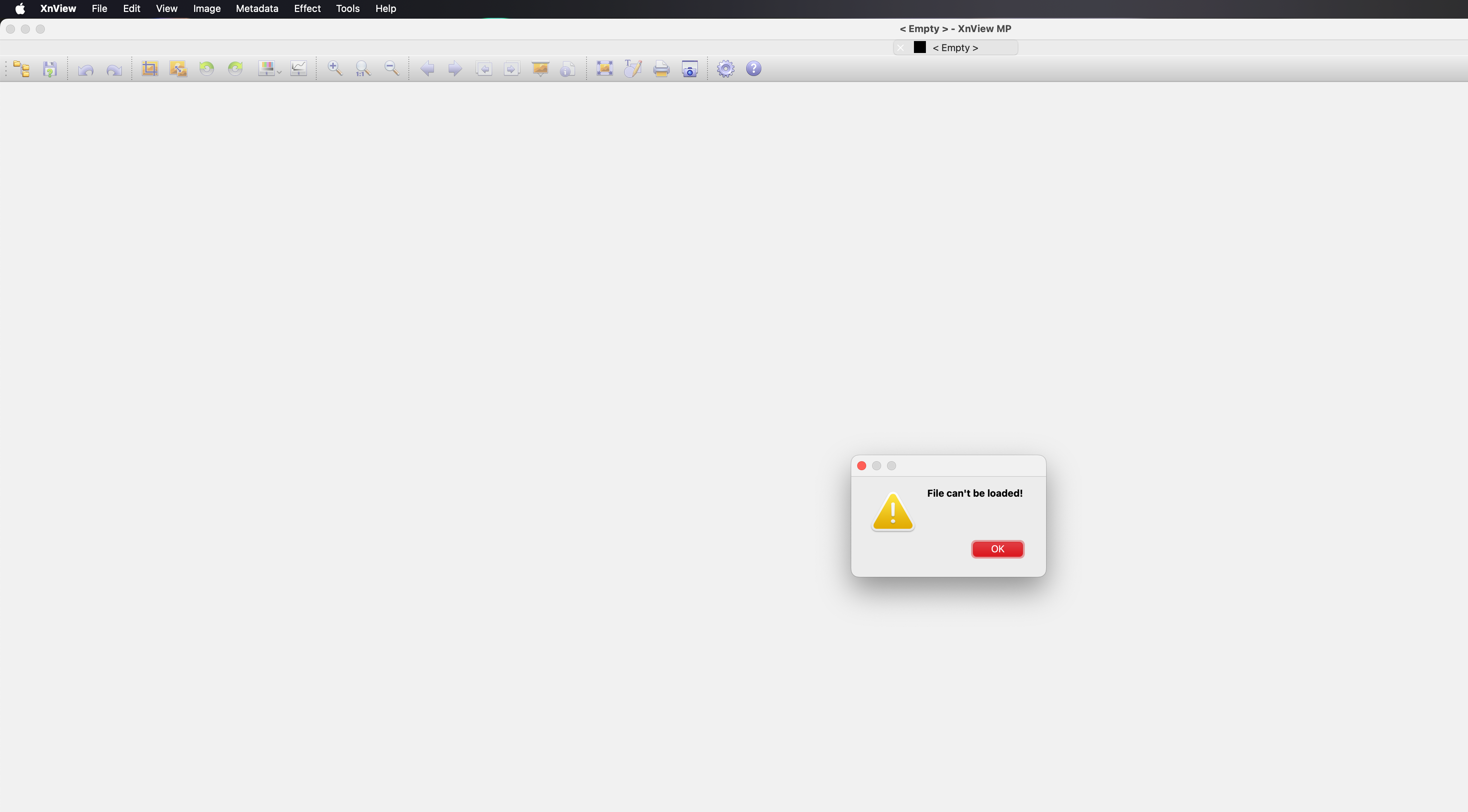Select the Crop tool icon
The height and width of the screenshot is (812, 1468).
pyautogui.click(x=149, y=69)
